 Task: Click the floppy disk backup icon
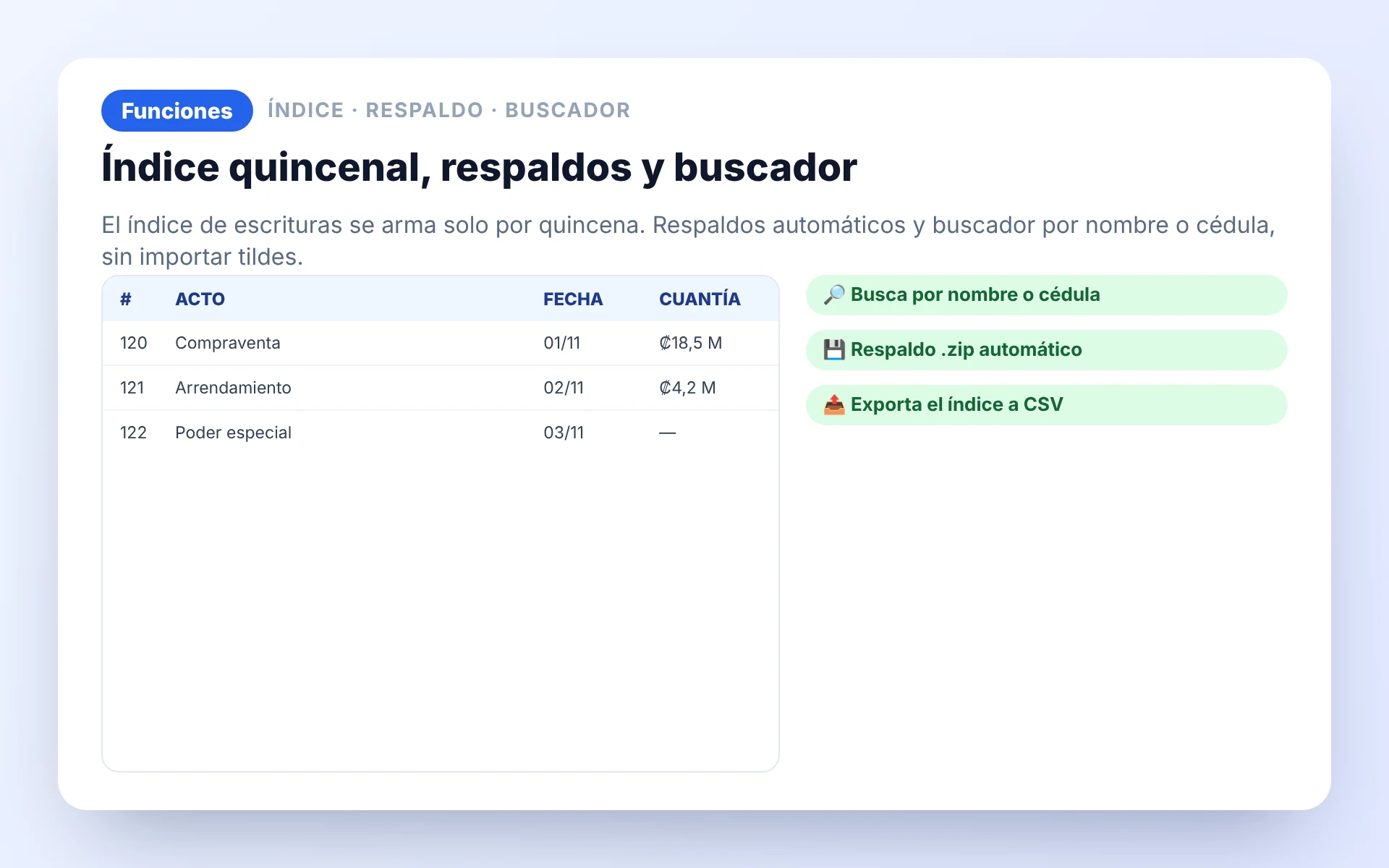pyautogui.click(x=834, y=350)
